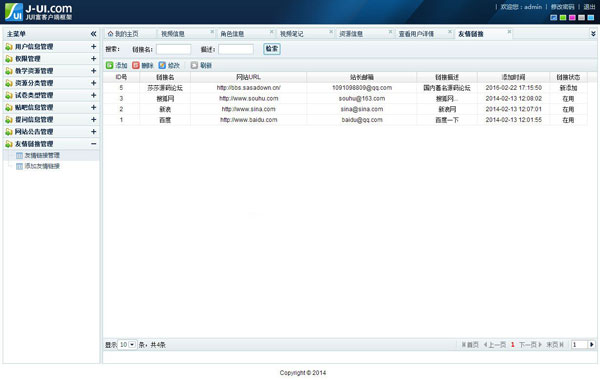600x380 pixels.
Task: Click the 检索 search button
Action: [x=272, y=49]
